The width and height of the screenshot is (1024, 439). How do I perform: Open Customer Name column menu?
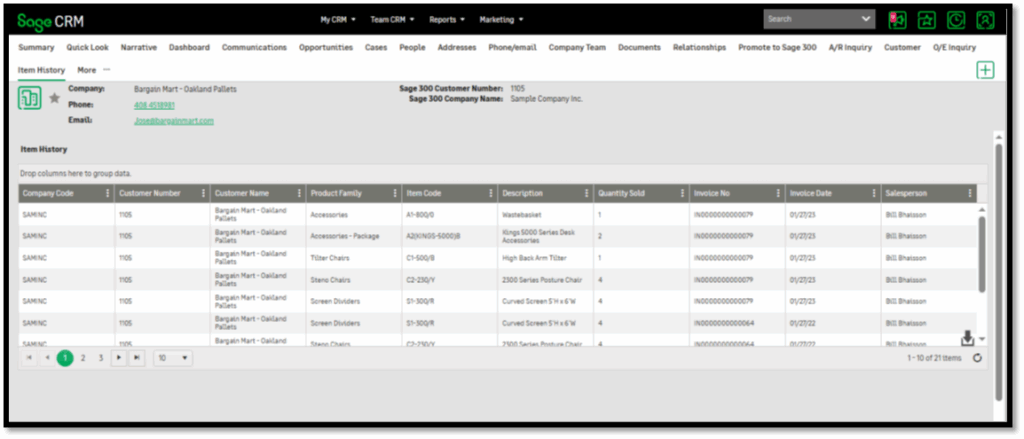299,193
